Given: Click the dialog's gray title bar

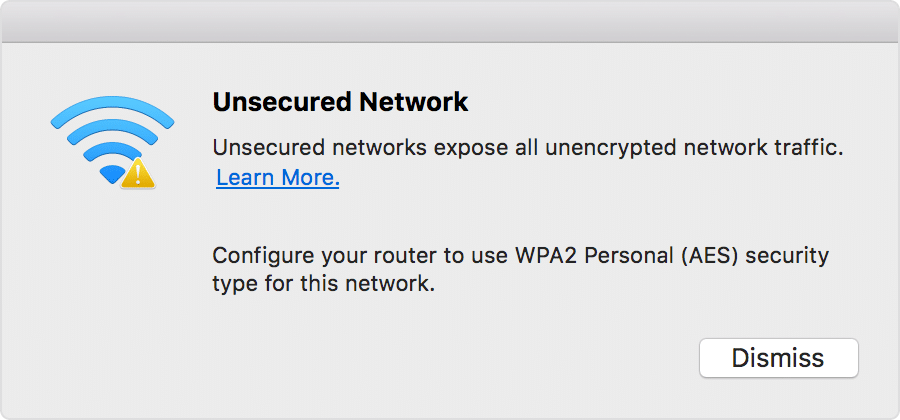Looking at the screenshot, I should click(x=450, y=20).
